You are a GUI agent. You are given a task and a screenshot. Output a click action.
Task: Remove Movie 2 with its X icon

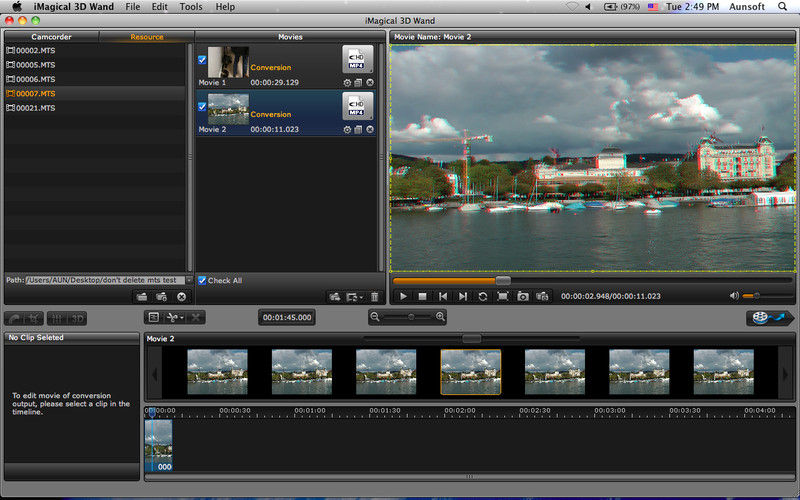pos(370,130)
